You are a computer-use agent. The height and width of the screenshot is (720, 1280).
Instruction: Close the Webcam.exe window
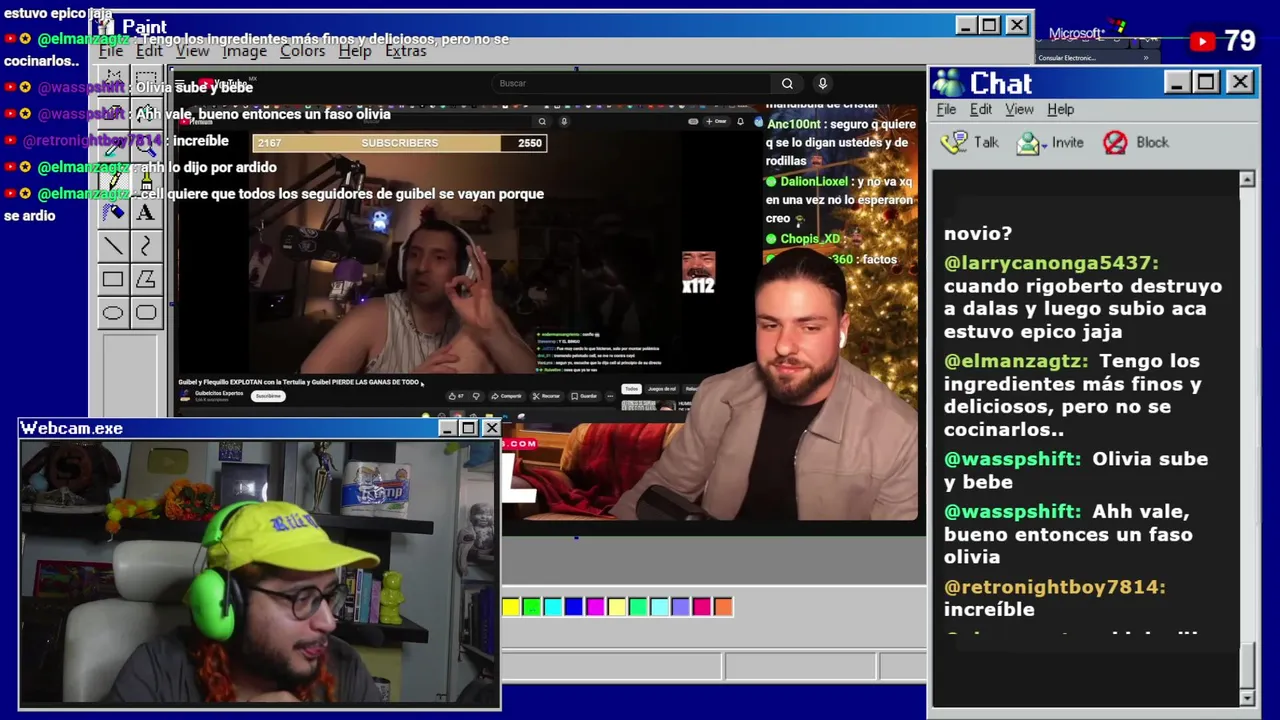pos(491,429)
